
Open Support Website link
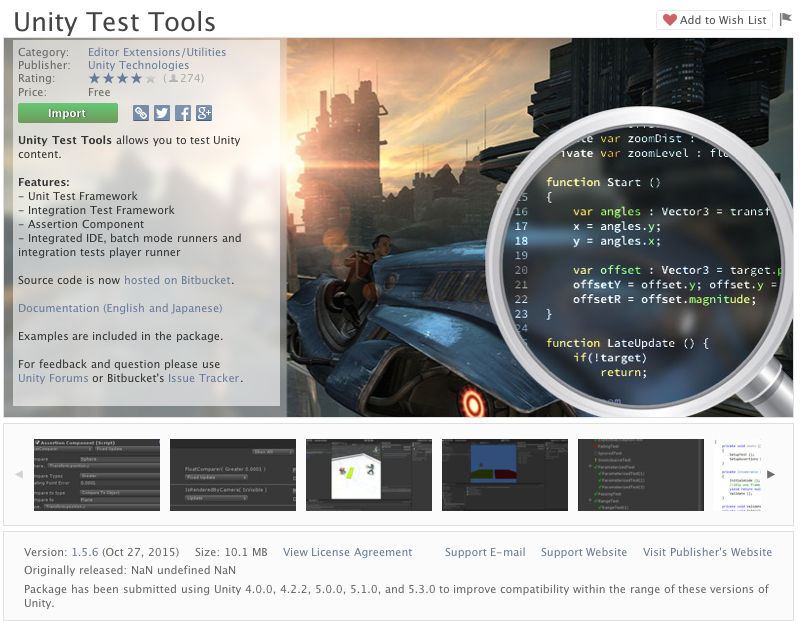(584, 552)
